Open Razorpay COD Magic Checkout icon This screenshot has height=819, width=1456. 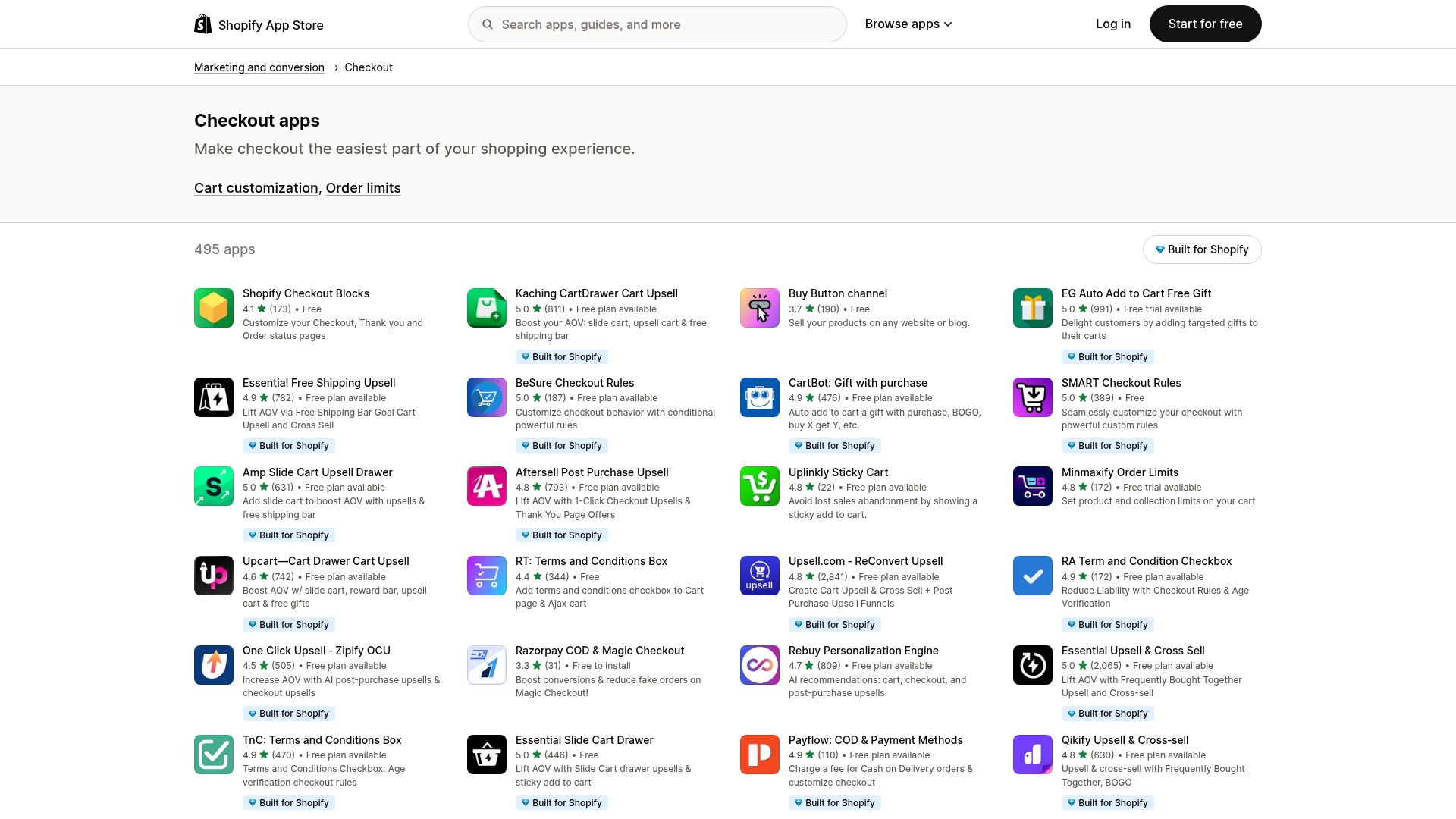coord(487,665)
